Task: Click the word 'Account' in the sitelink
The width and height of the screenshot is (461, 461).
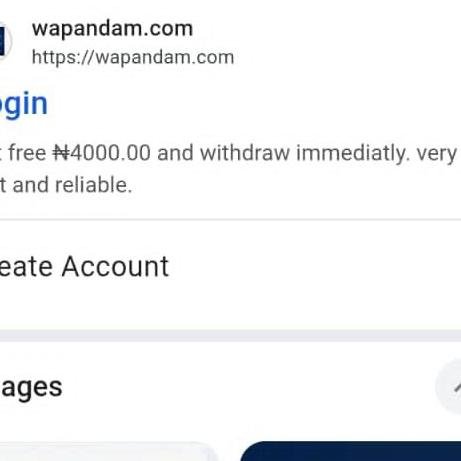Action: (115, 266)
